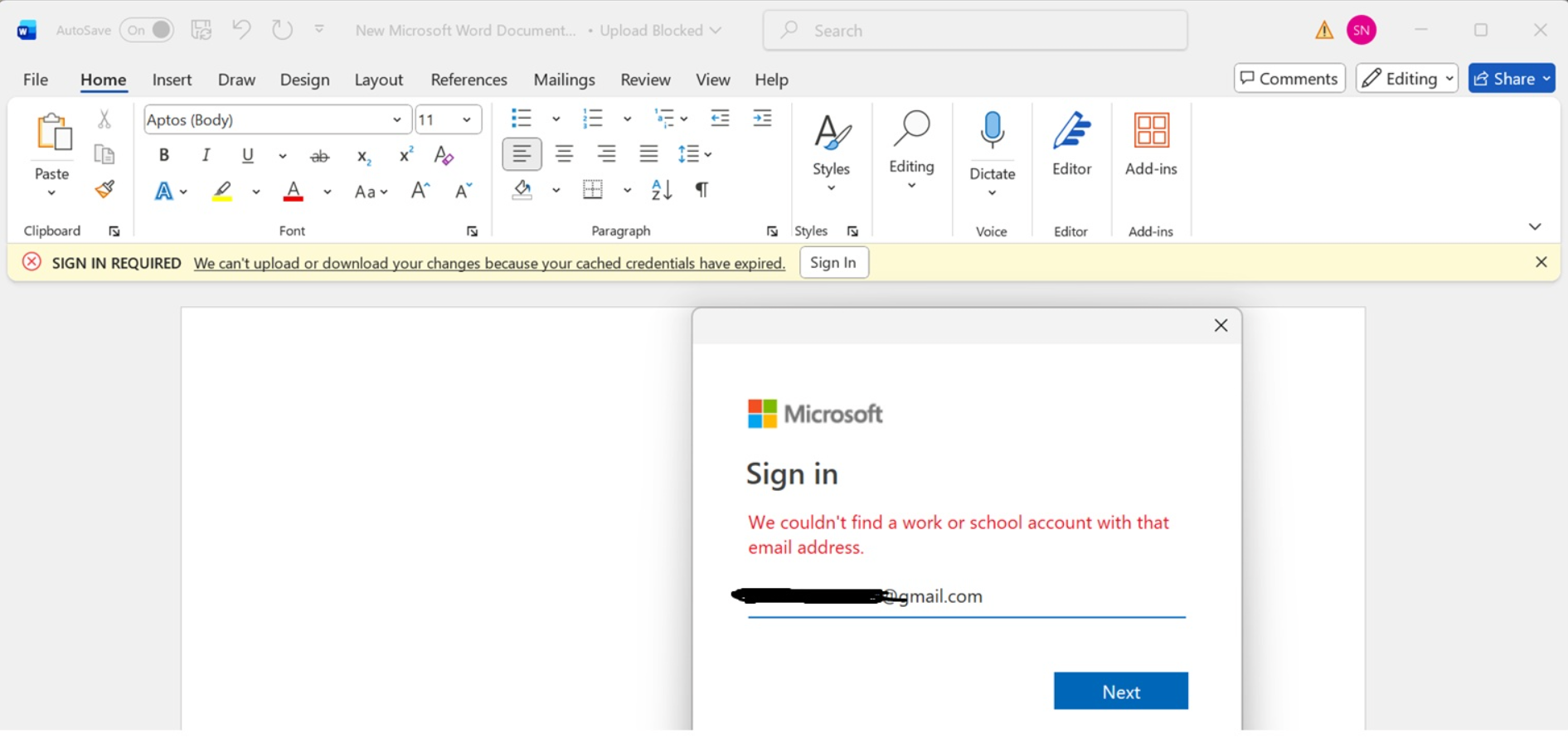The image size is (1568, 738).
Task: Apply the red font color
Action: (x=294, y=192)
